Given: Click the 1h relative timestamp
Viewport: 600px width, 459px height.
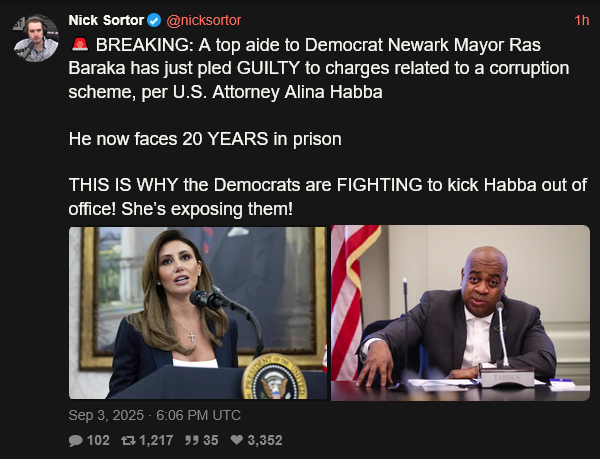Looking at the screenshot, I should click(x=582, y=21).
